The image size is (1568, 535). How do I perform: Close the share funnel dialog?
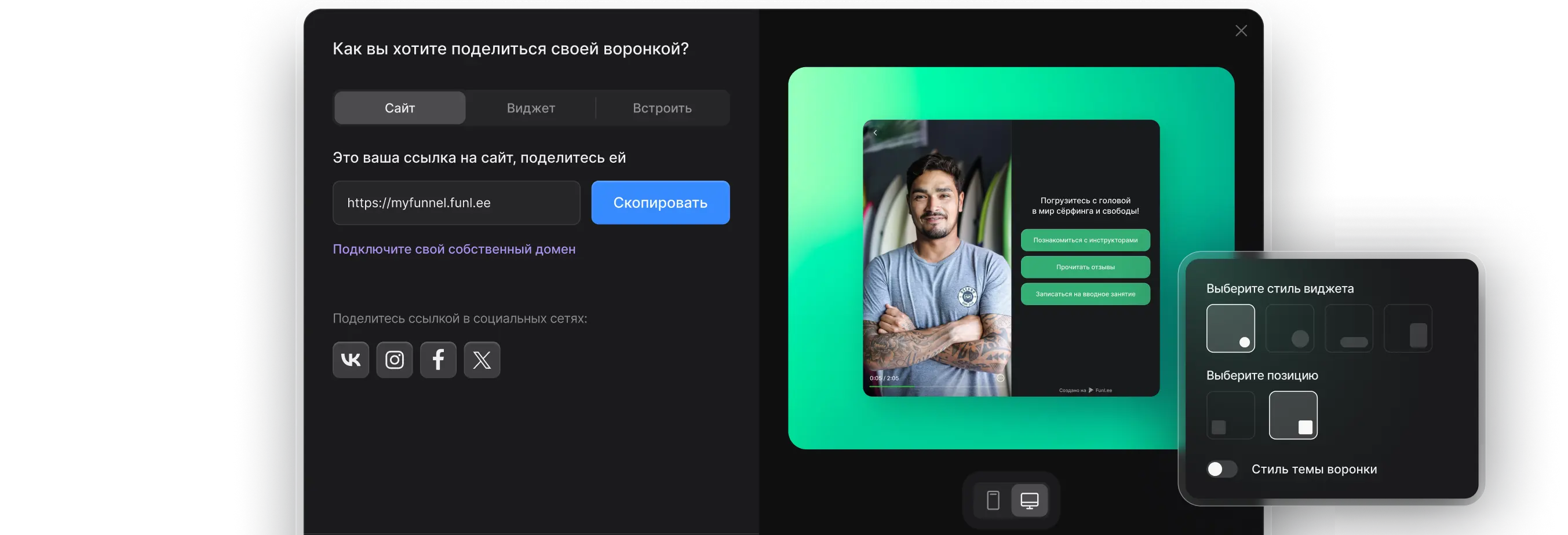click(1241, 31)
